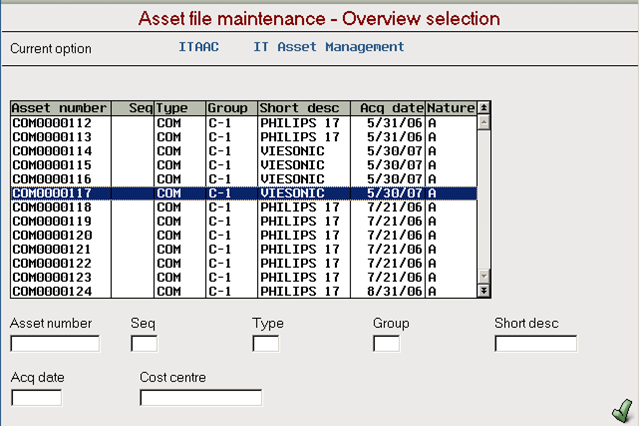
Task: Click the Short desc column header
Action: 304,108
